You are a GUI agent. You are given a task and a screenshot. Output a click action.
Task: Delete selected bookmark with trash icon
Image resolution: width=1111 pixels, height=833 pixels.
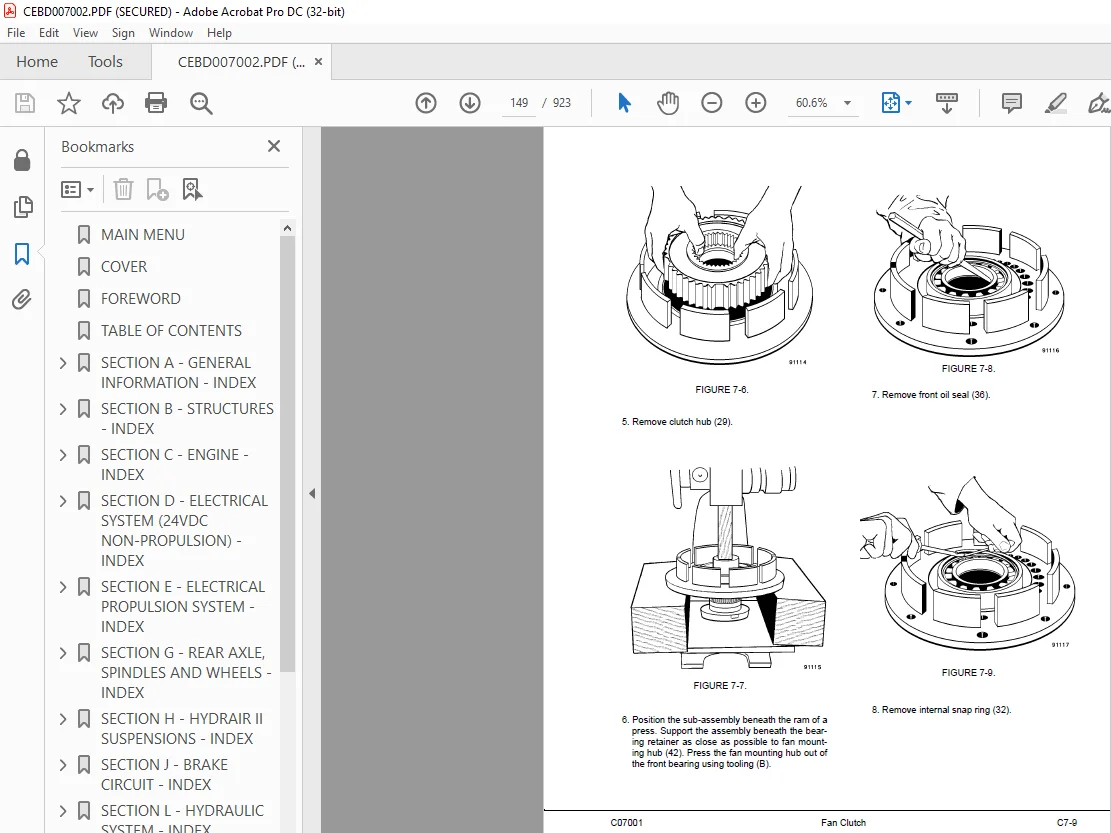tap(123, 189)
